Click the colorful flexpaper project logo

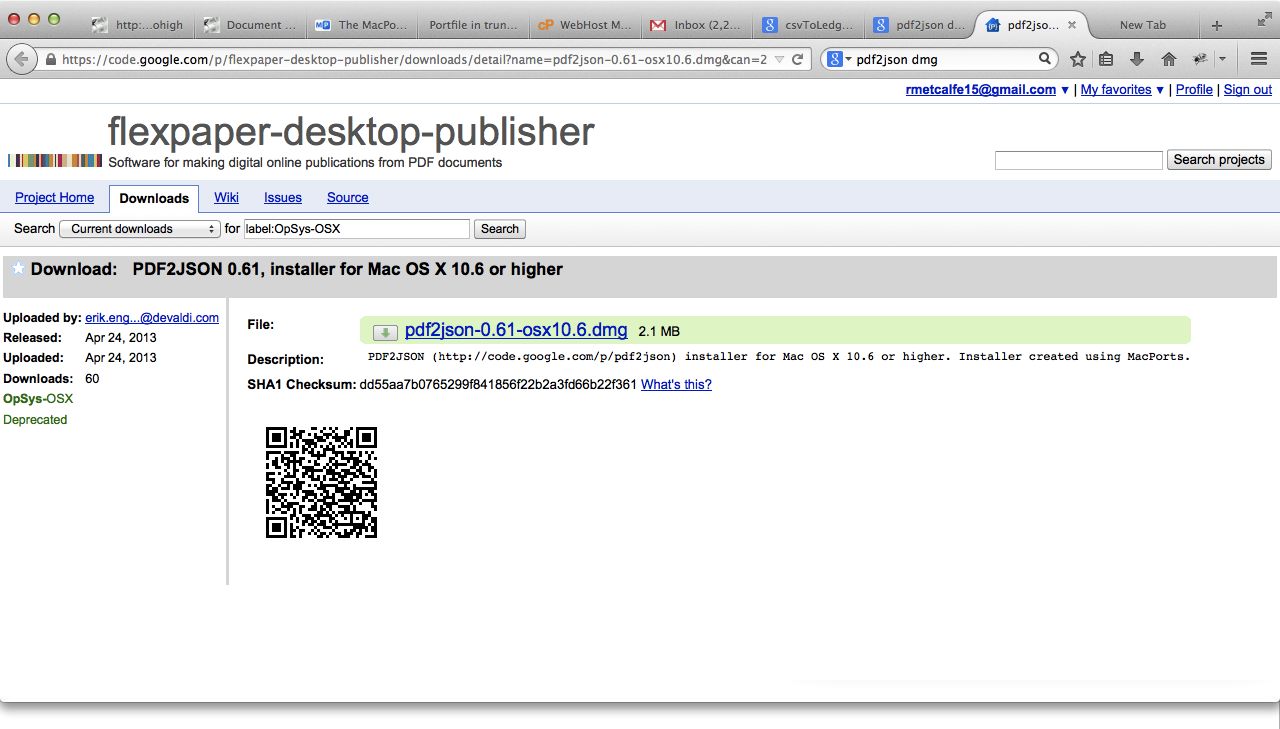click(x=55, y=160)
